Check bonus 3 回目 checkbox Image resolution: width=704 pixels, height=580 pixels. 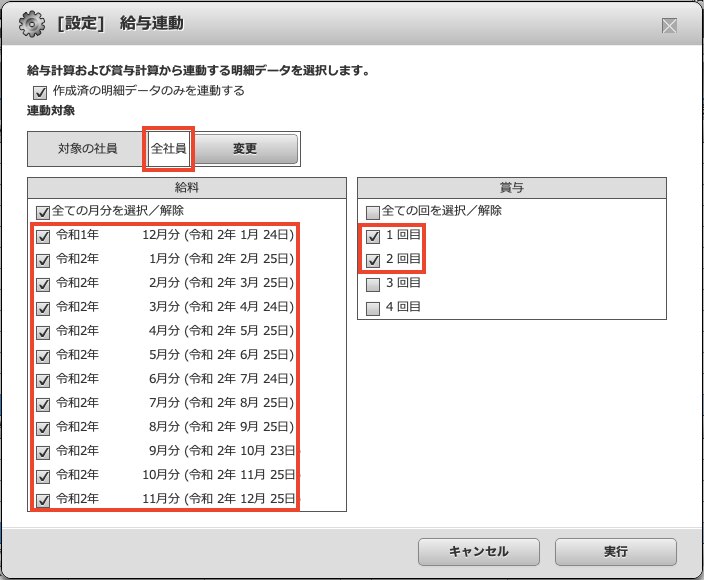tap(373, 284)
